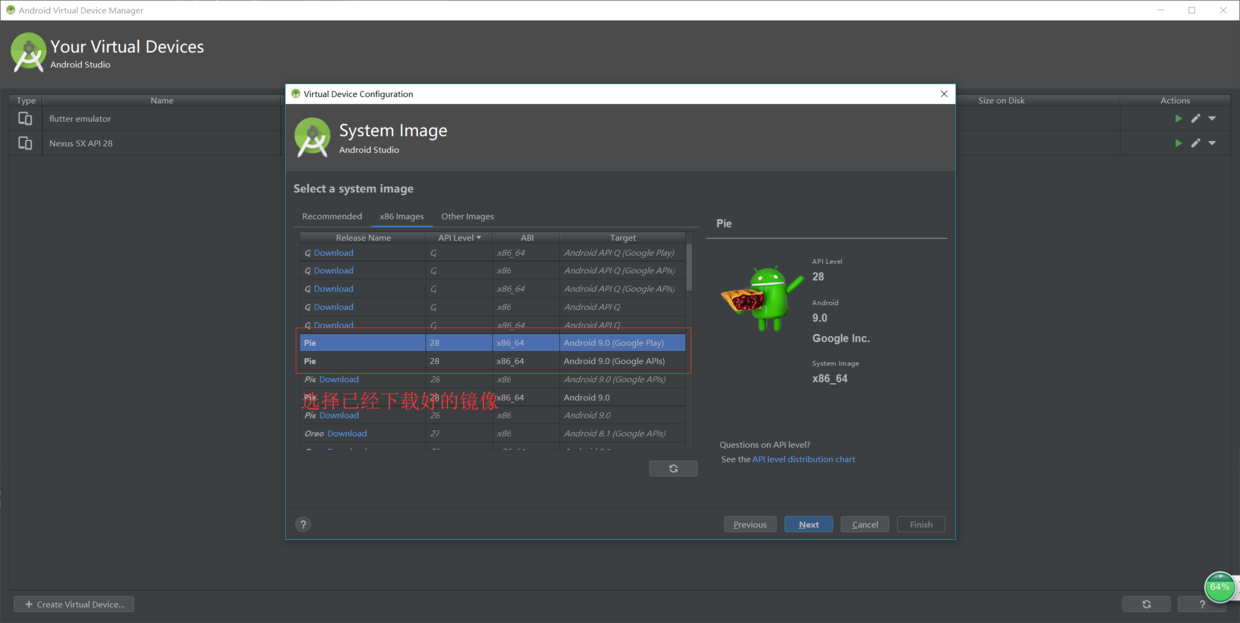Switch to the Recommended tab
1240x623 pixels.
click(332, 216)
